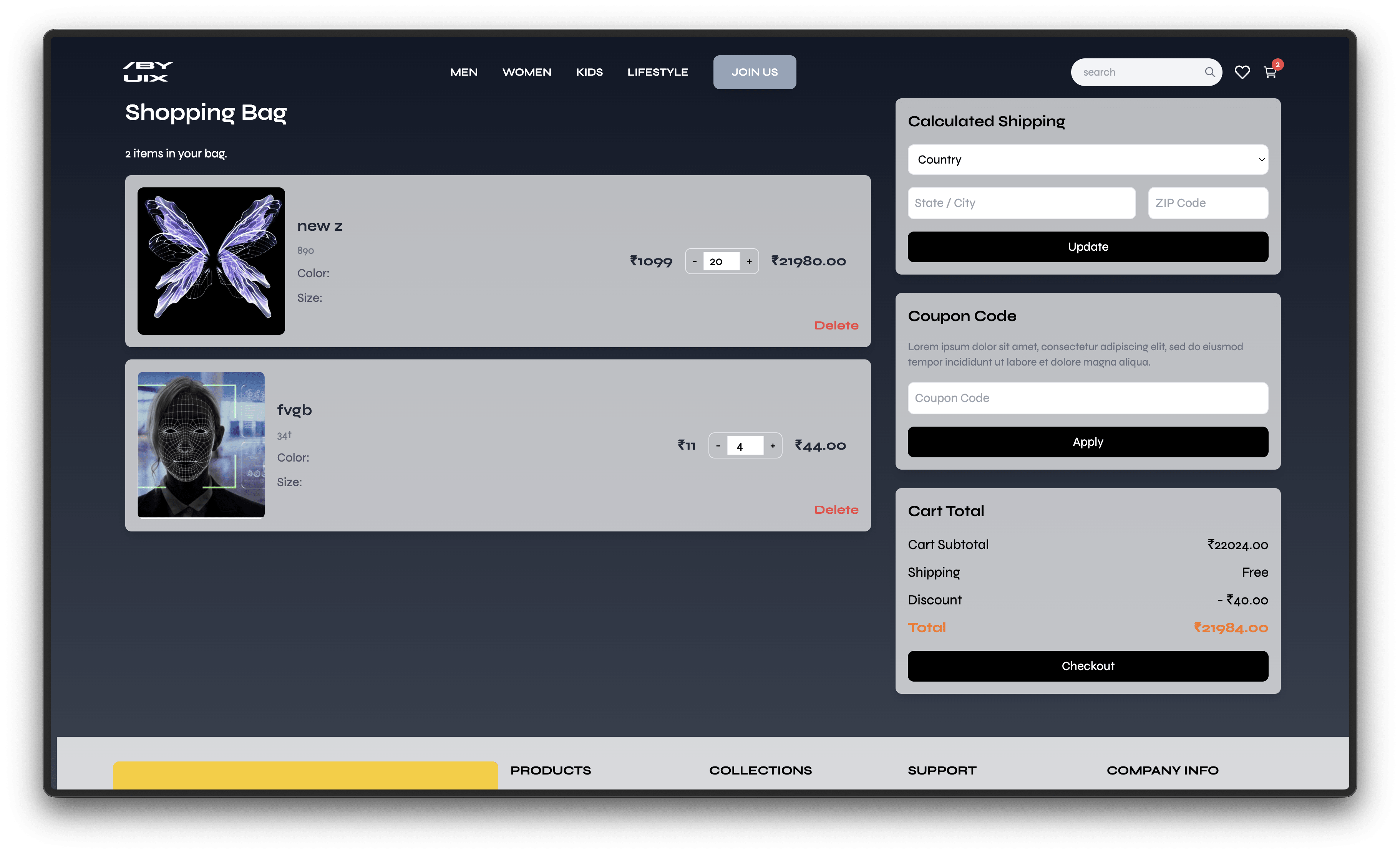This screenshot has height=854, width=1400.
Task: Click the COMPANY INFO footer heading
Action: pyautogui.click(x=1163, y=771)
